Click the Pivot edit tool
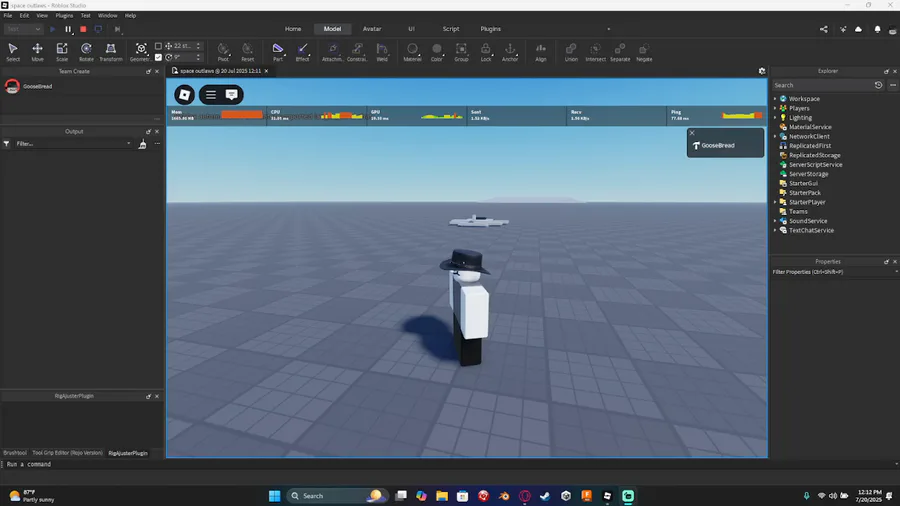 223,52
